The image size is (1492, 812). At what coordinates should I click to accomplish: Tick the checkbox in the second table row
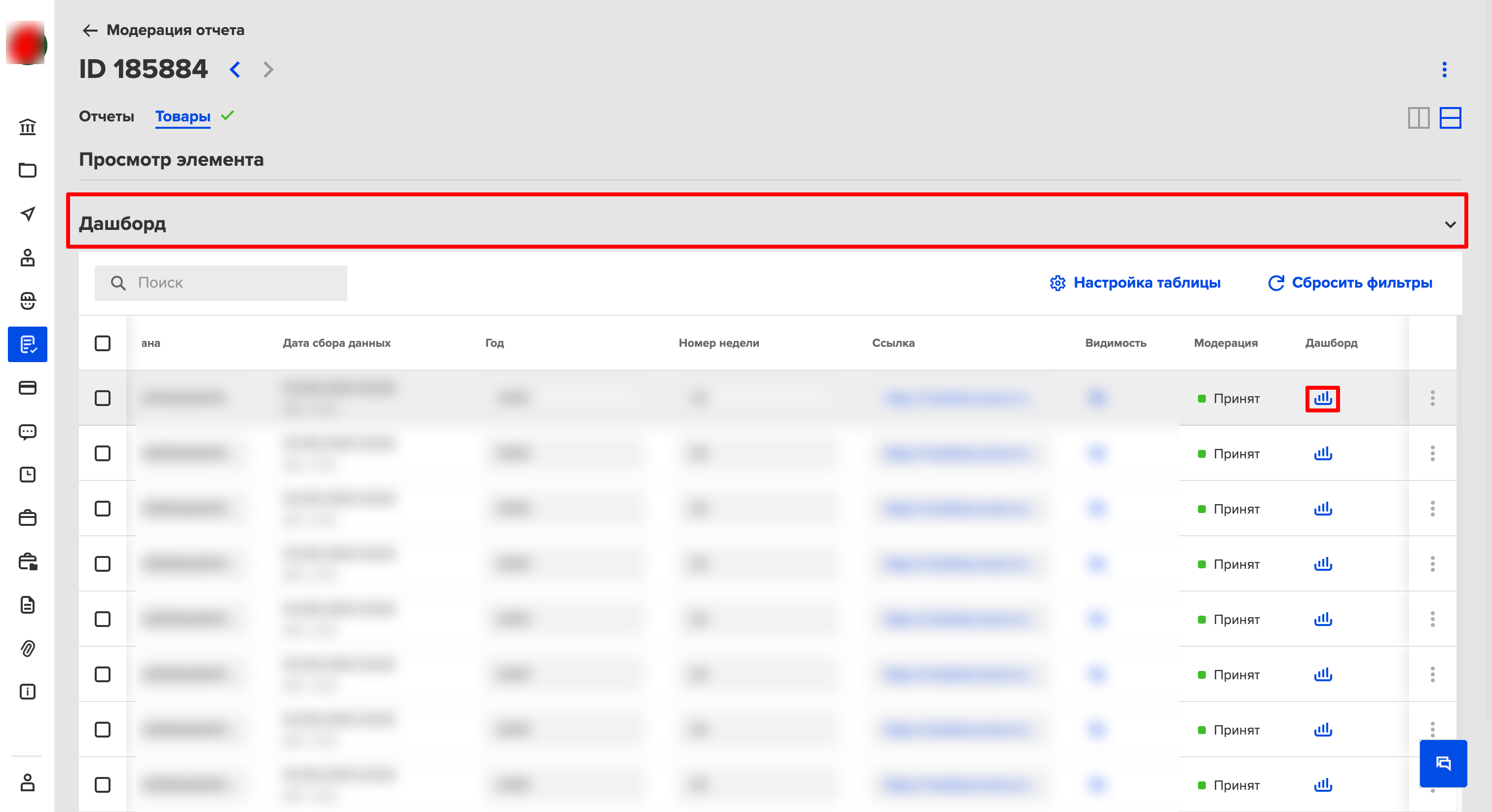(103, 453)
